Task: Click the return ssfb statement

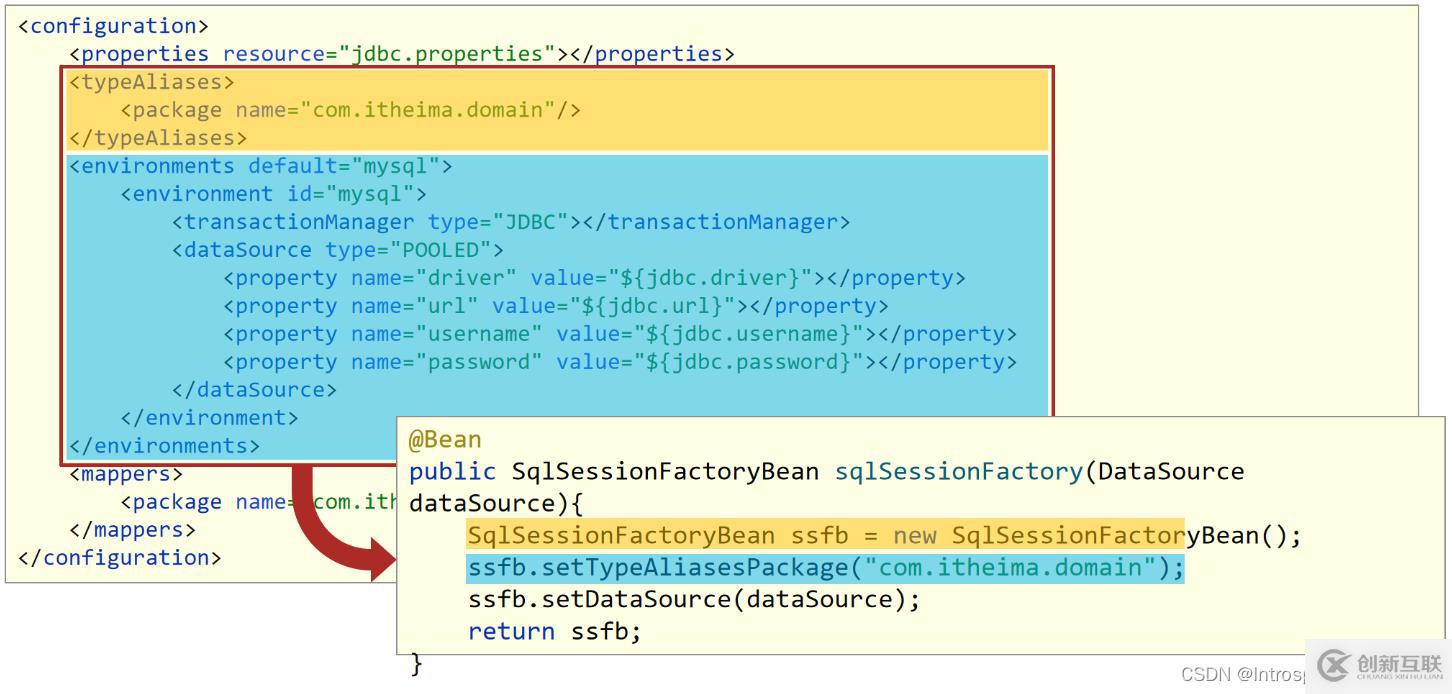Action: click(554, 631)
